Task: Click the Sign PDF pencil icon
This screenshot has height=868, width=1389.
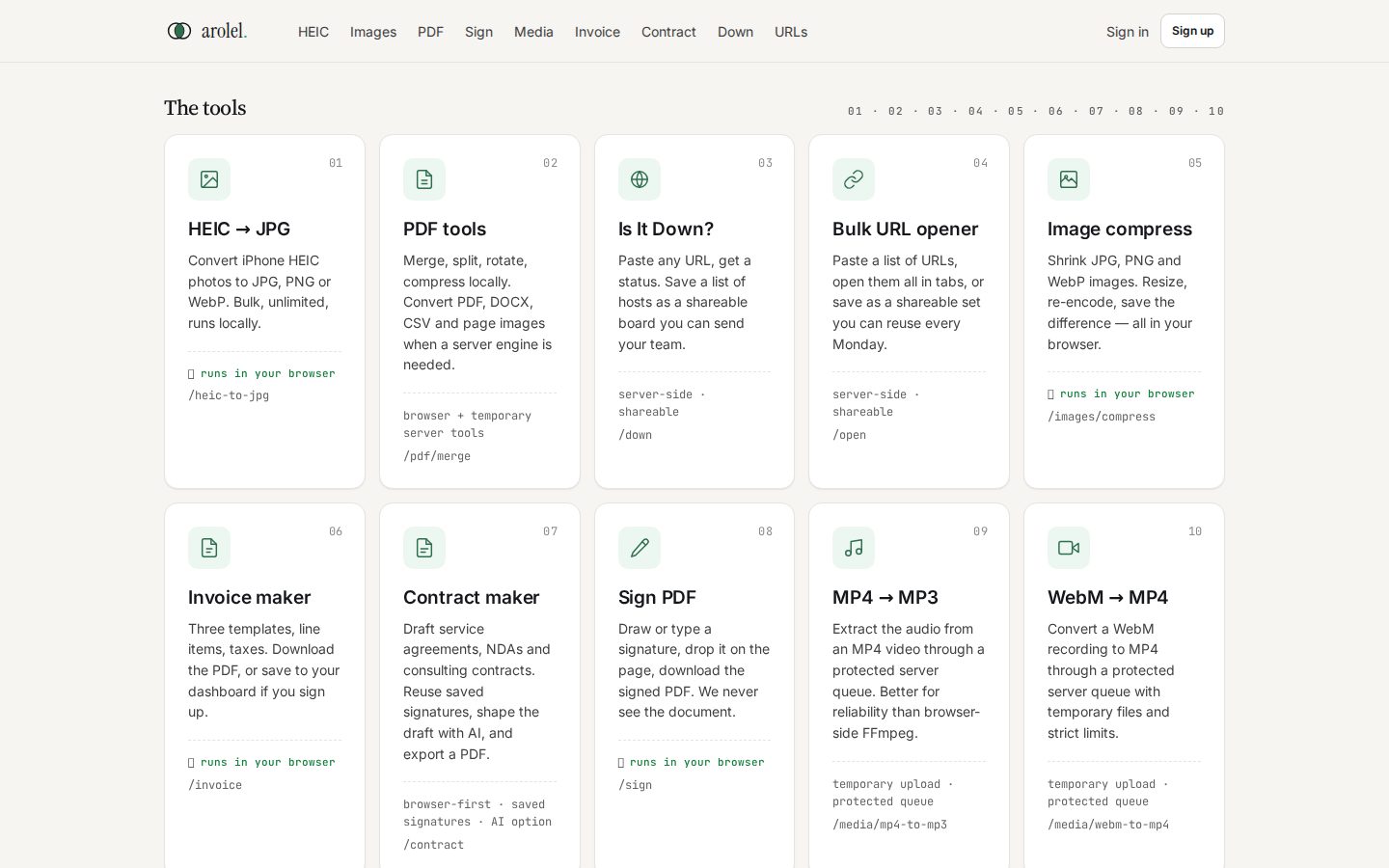Action: [x=640, y=548]
